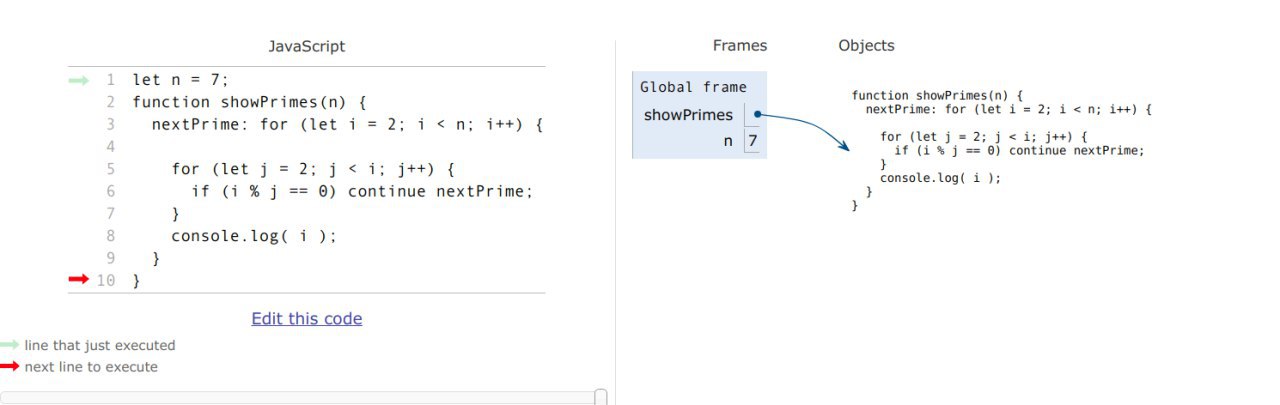
Task: Click the closing brace on code line 9
Action: click(x=156, y=259)
